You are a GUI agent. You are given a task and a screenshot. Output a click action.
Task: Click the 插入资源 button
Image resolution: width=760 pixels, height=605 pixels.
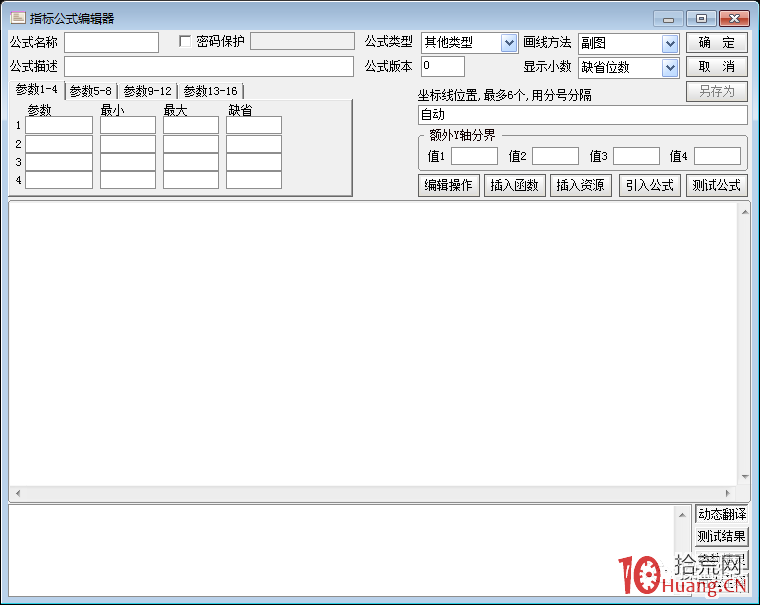581,185
